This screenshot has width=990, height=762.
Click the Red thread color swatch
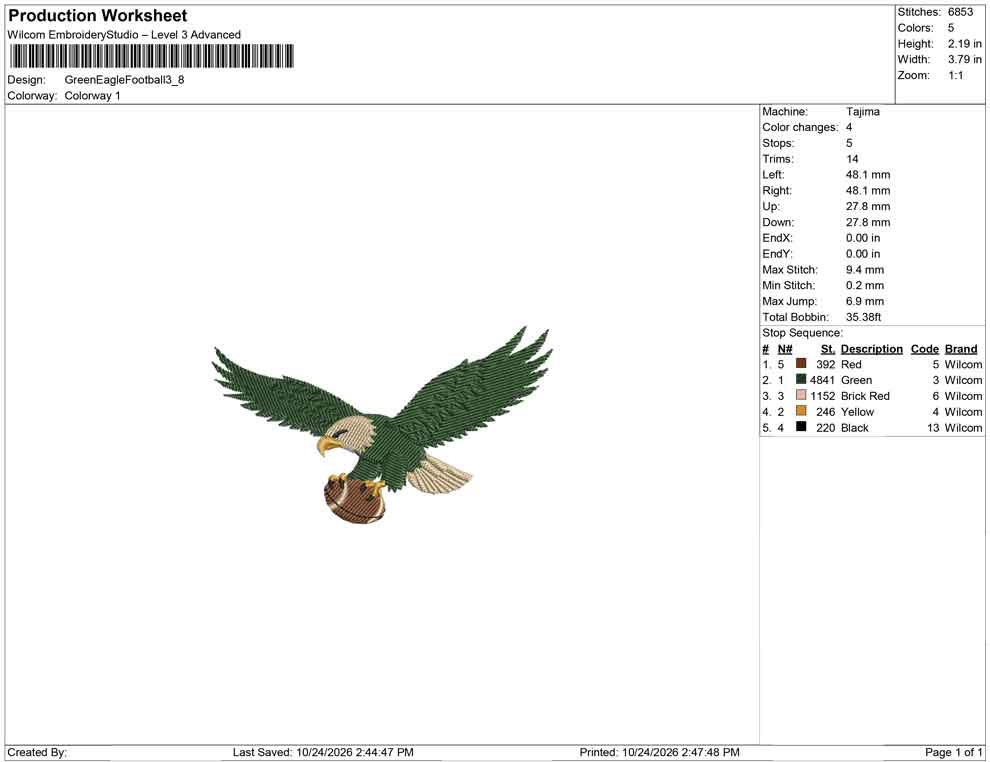click(x=801, y=364)
